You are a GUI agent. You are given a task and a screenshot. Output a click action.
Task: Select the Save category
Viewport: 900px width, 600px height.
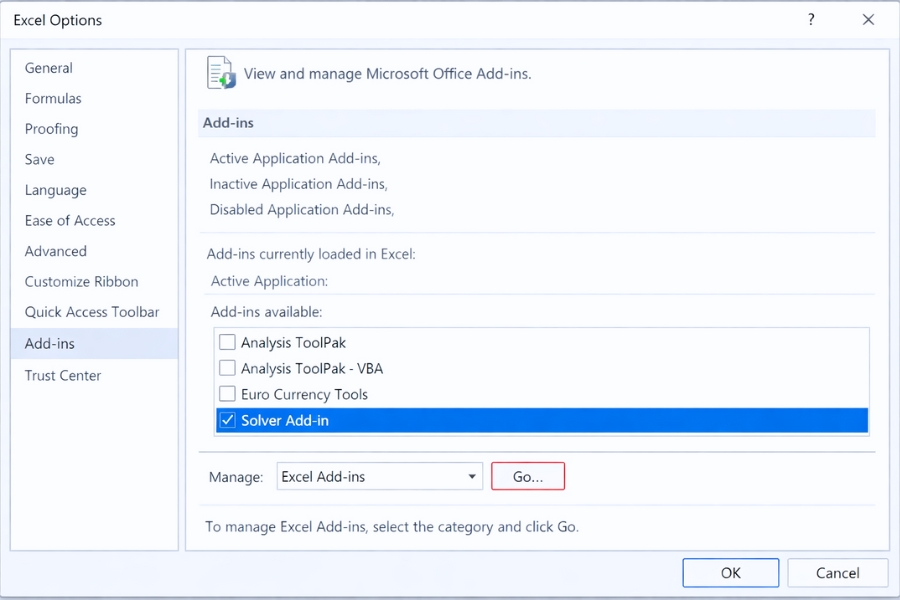tap(39, 159)
